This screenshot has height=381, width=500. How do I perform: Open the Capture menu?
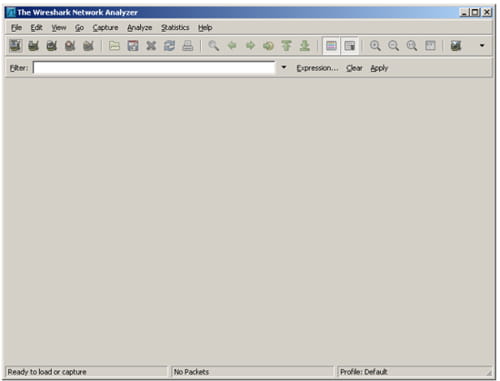[105, 28]
